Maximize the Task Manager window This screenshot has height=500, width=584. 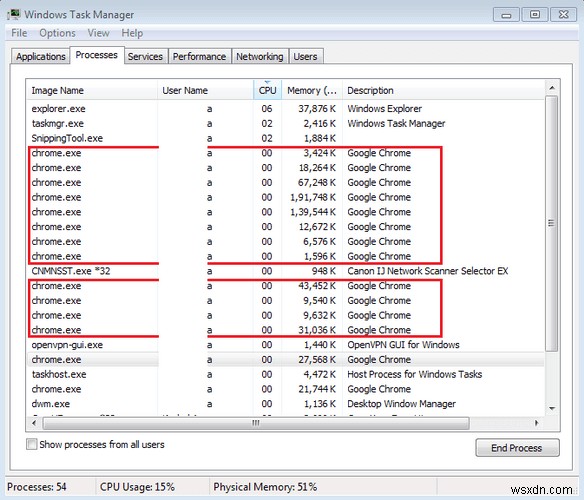[x=535, y=15]
